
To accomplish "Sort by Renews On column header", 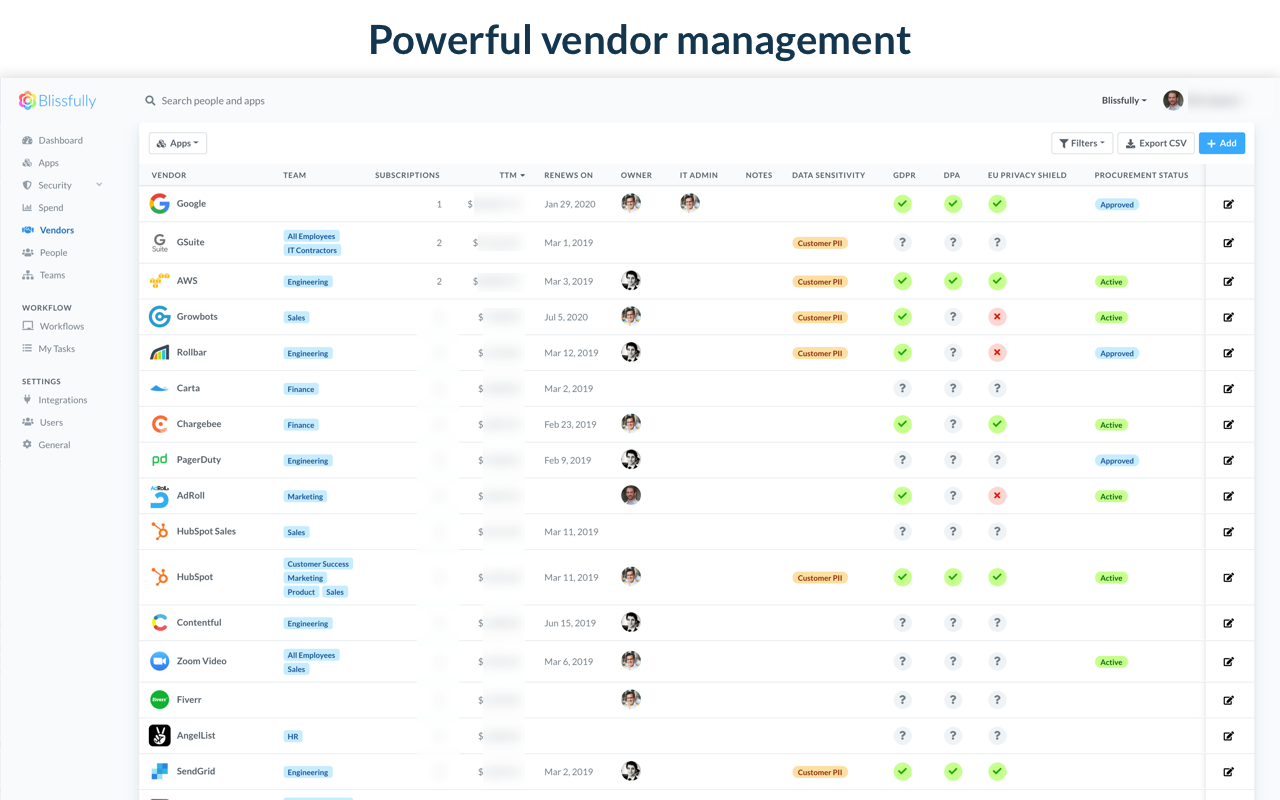I will coord(569,175).
